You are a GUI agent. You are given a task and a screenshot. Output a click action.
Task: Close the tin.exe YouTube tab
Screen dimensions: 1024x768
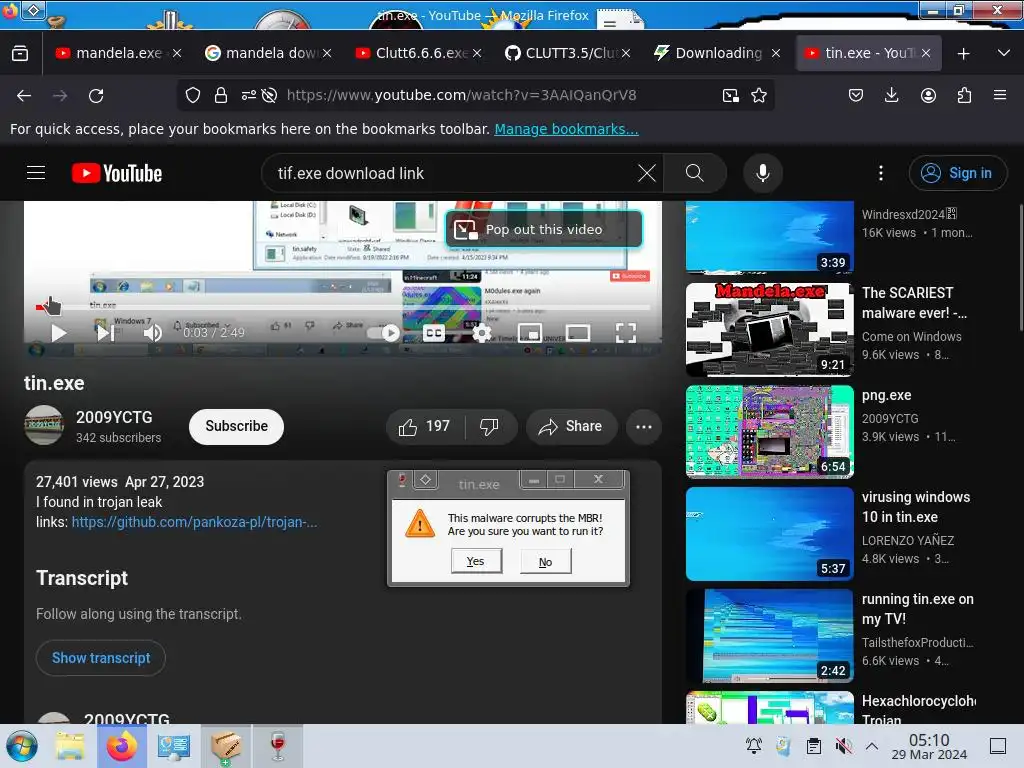(926, 53)
